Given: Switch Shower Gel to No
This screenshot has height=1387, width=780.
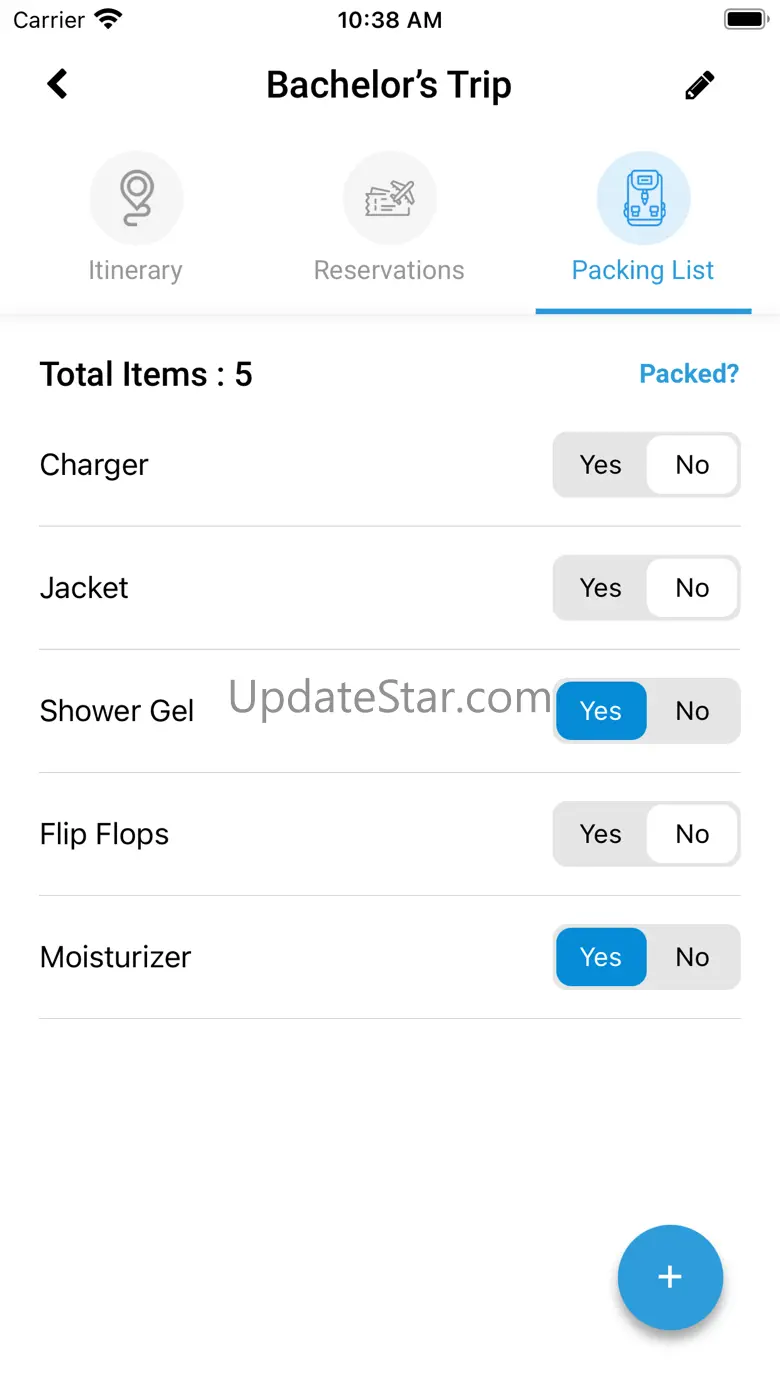Looking at the screenshot, I should pos(692,711).
